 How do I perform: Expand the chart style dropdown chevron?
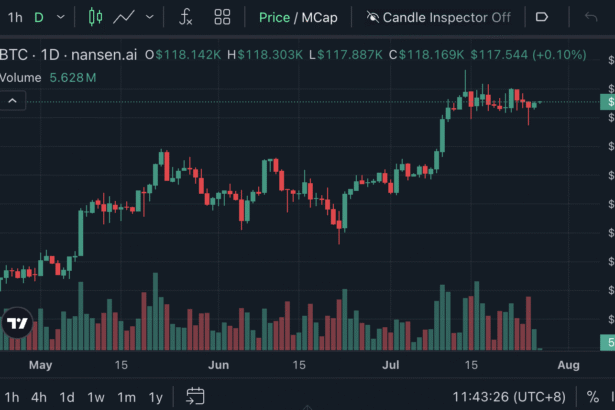pos(150,17)
